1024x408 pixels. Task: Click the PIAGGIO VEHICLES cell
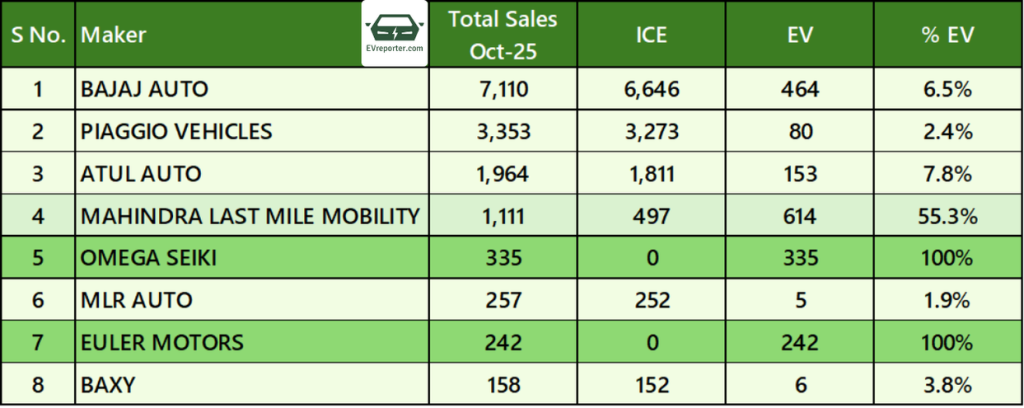tap(177, 131)
